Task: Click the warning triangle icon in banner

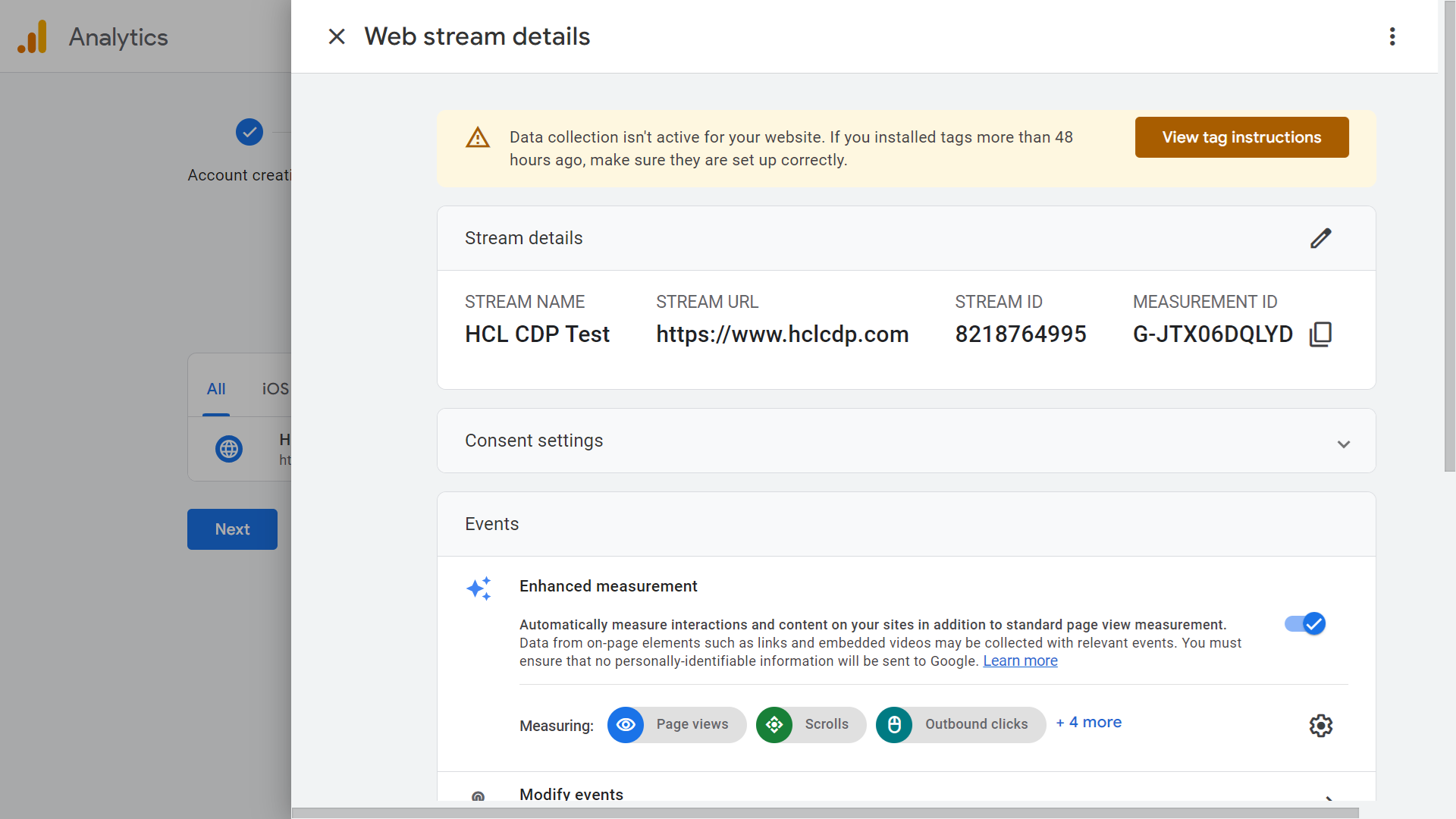Action: (478, 138)
